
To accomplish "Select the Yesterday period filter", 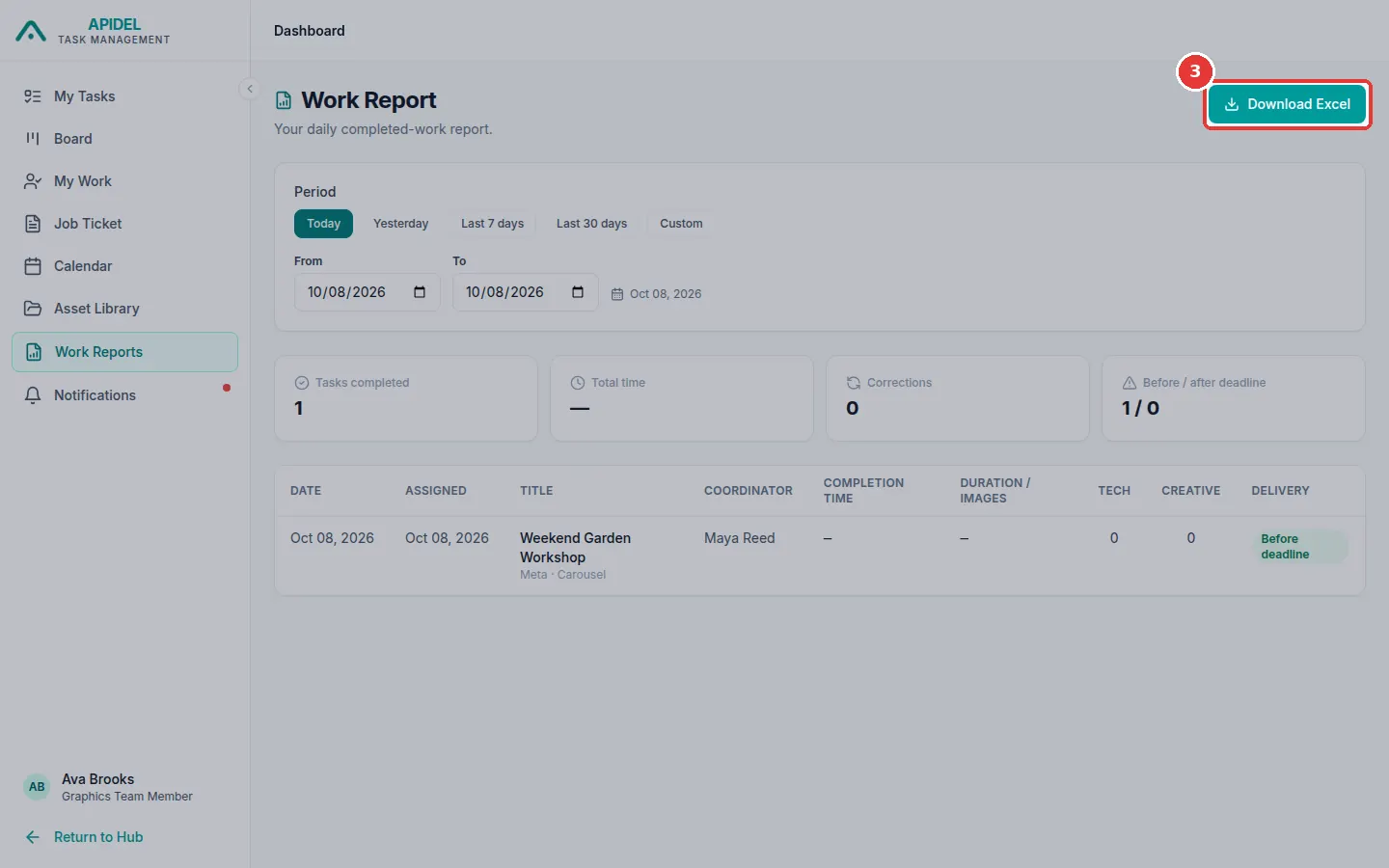I will 400,224.
